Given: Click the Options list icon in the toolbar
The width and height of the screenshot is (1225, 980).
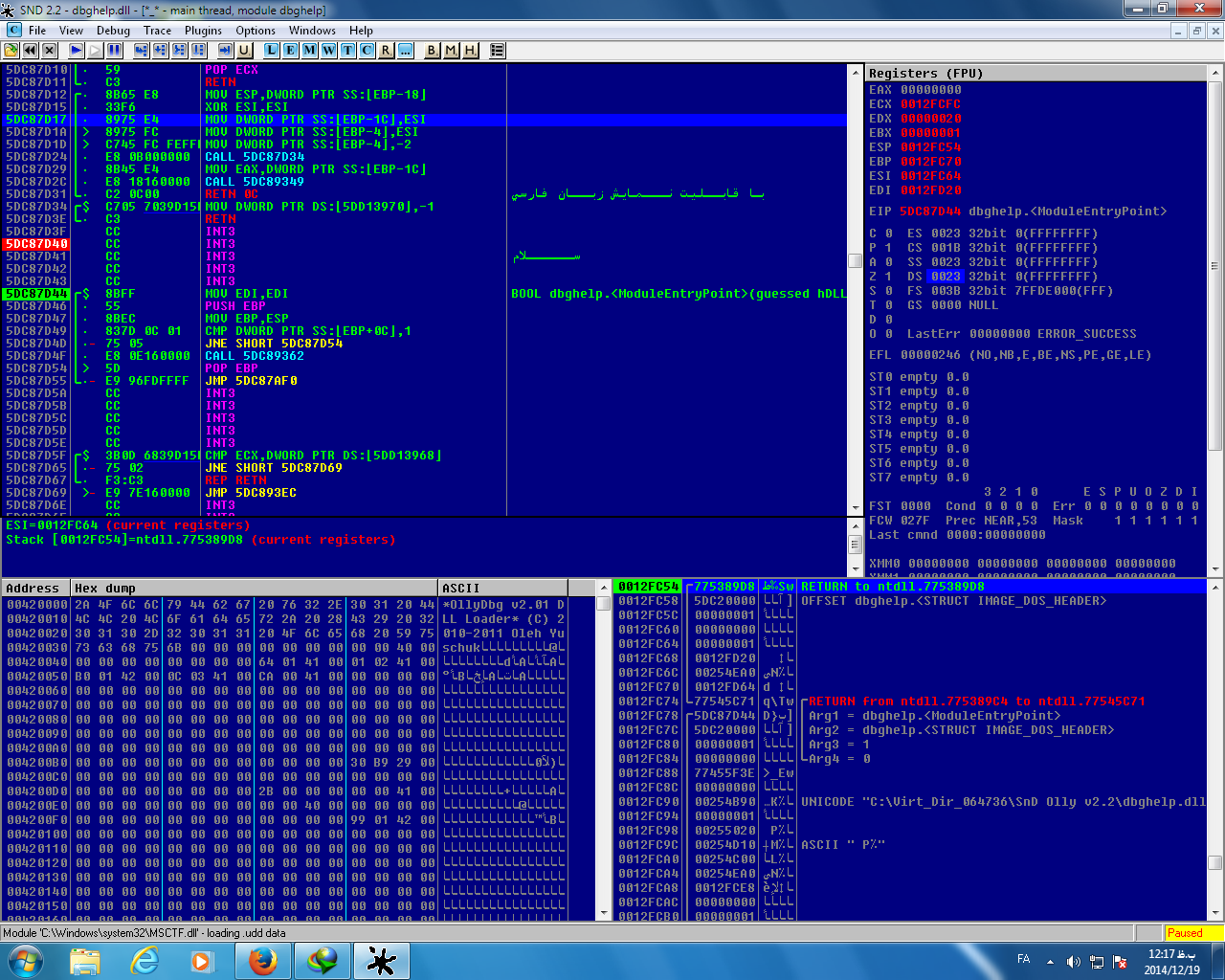Looking at the screenshot, I should (498, 50).
